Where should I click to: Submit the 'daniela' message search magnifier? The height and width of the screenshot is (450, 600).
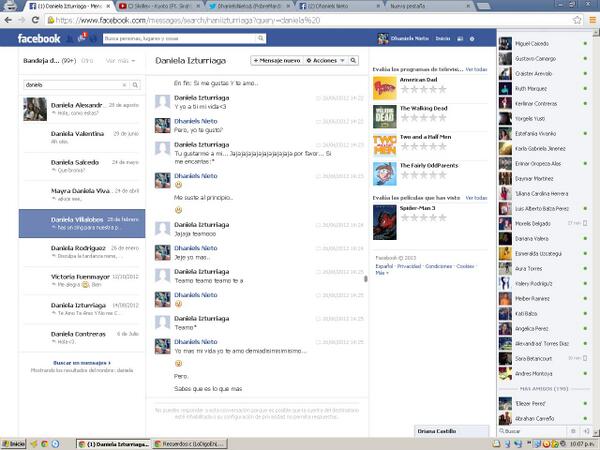point(135,85)
